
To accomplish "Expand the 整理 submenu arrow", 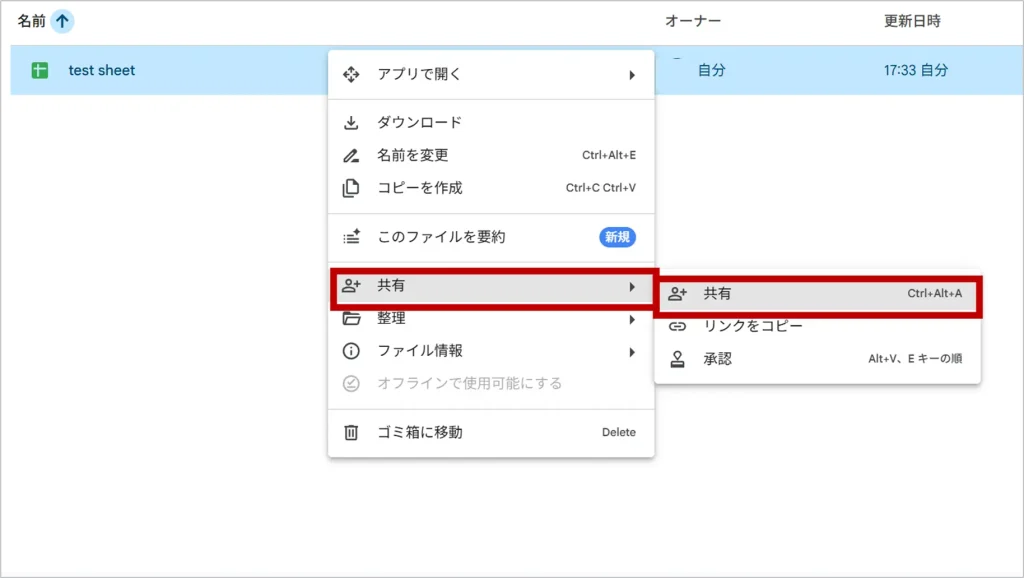I will pos(632,319).
